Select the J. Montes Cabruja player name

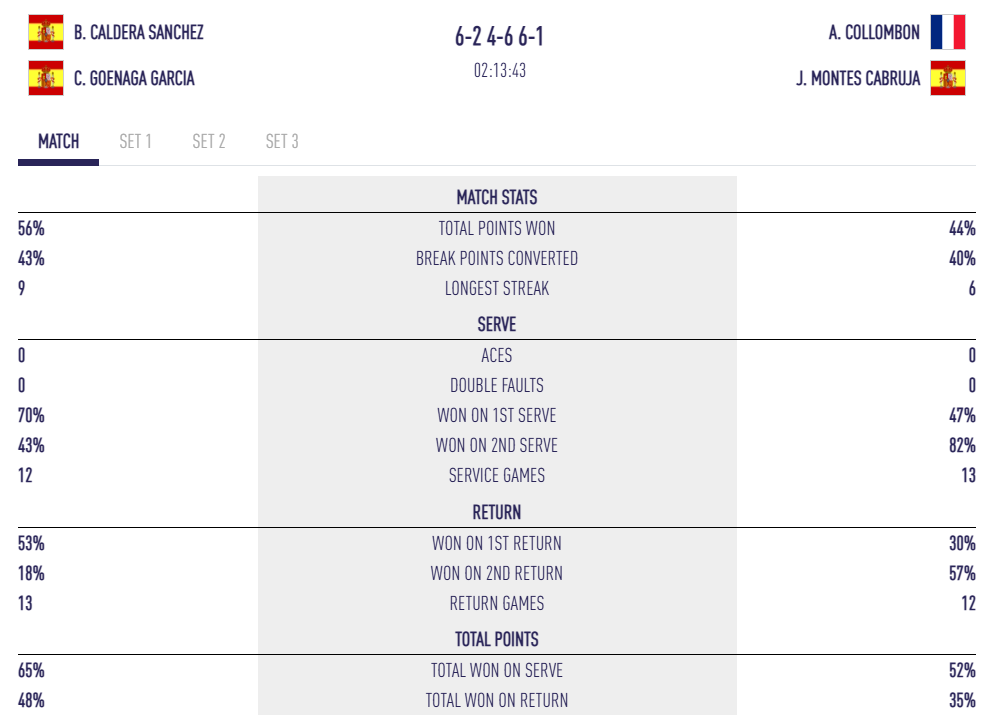858,78
